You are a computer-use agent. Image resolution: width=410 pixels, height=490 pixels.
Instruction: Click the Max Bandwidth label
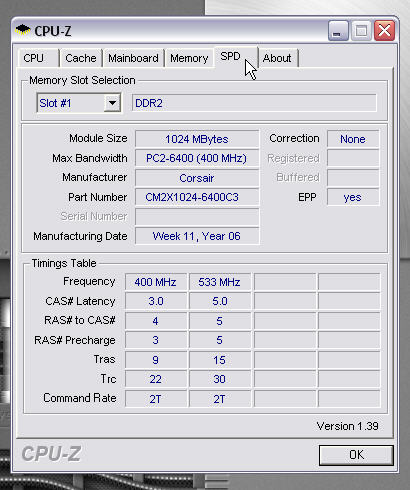click(x=90, y=158)
